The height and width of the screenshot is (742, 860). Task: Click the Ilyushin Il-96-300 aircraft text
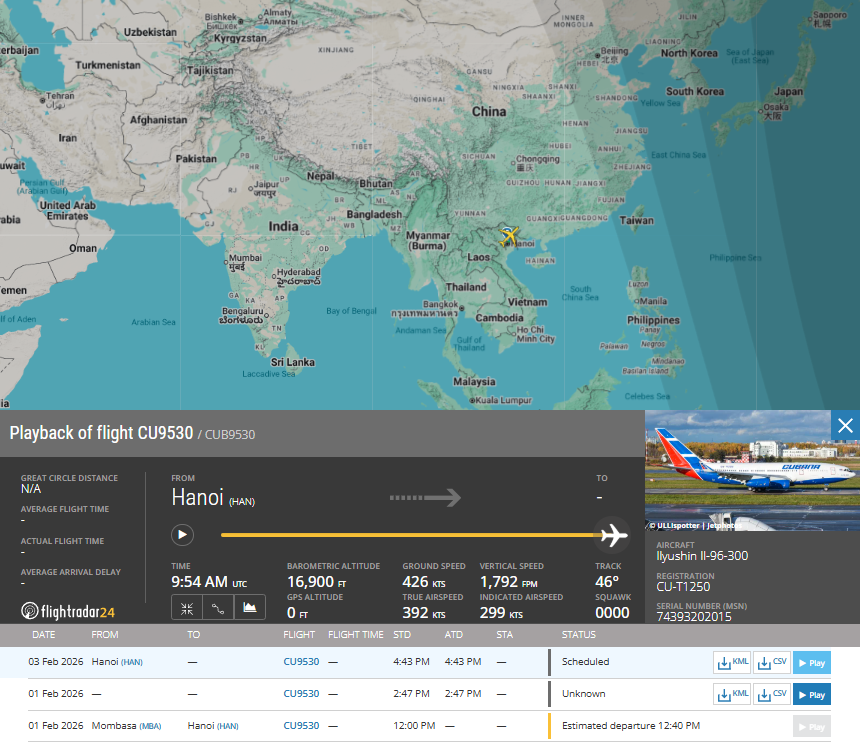(x=702, y=556)
